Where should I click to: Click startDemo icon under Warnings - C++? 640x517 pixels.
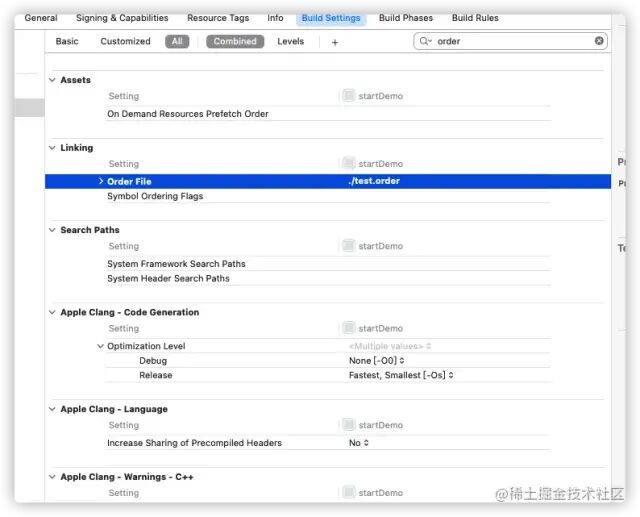(x=348, y=493)
